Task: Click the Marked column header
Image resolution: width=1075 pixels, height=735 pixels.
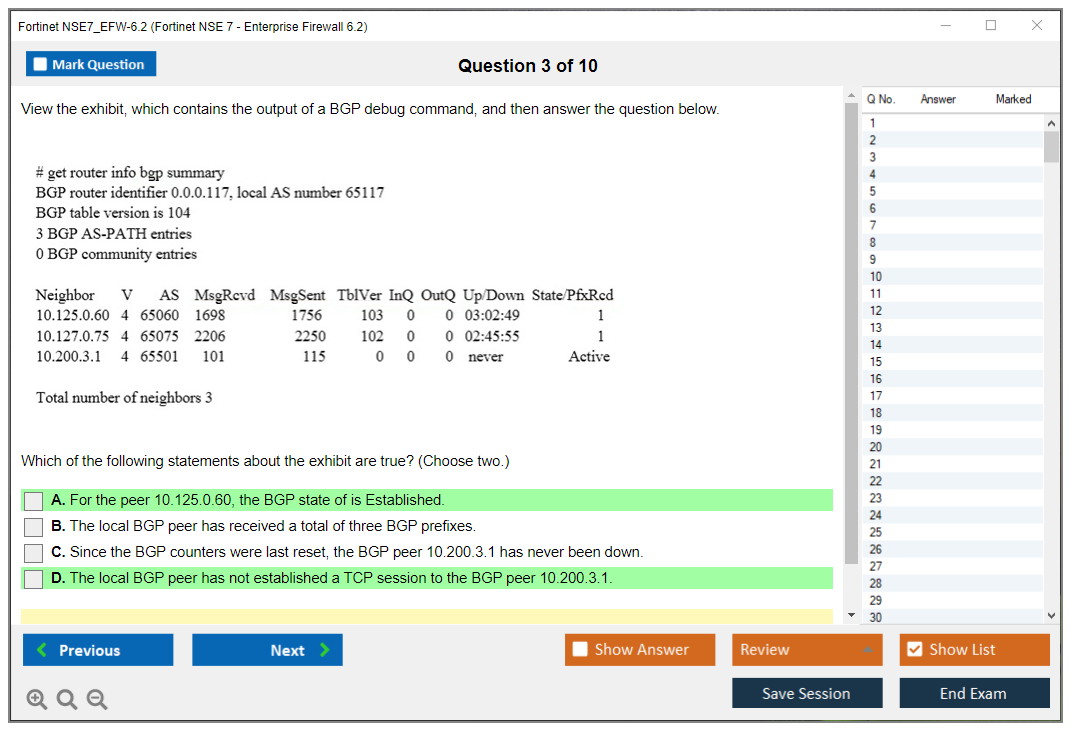Action: 1013,99
